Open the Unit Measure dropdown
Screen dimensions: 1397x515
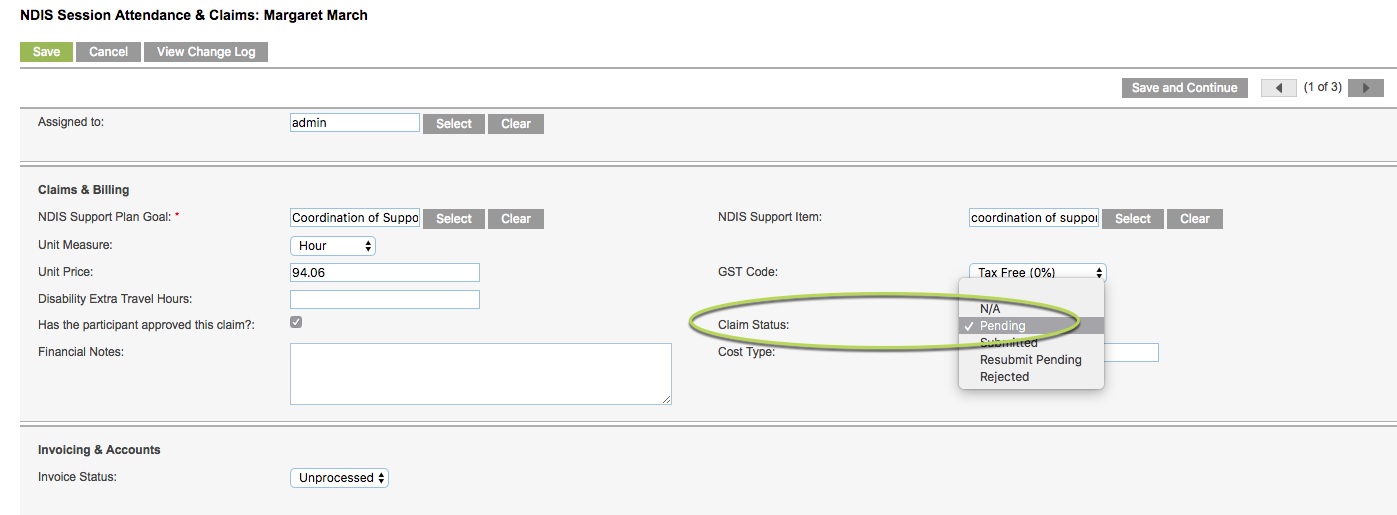(333, 246)
